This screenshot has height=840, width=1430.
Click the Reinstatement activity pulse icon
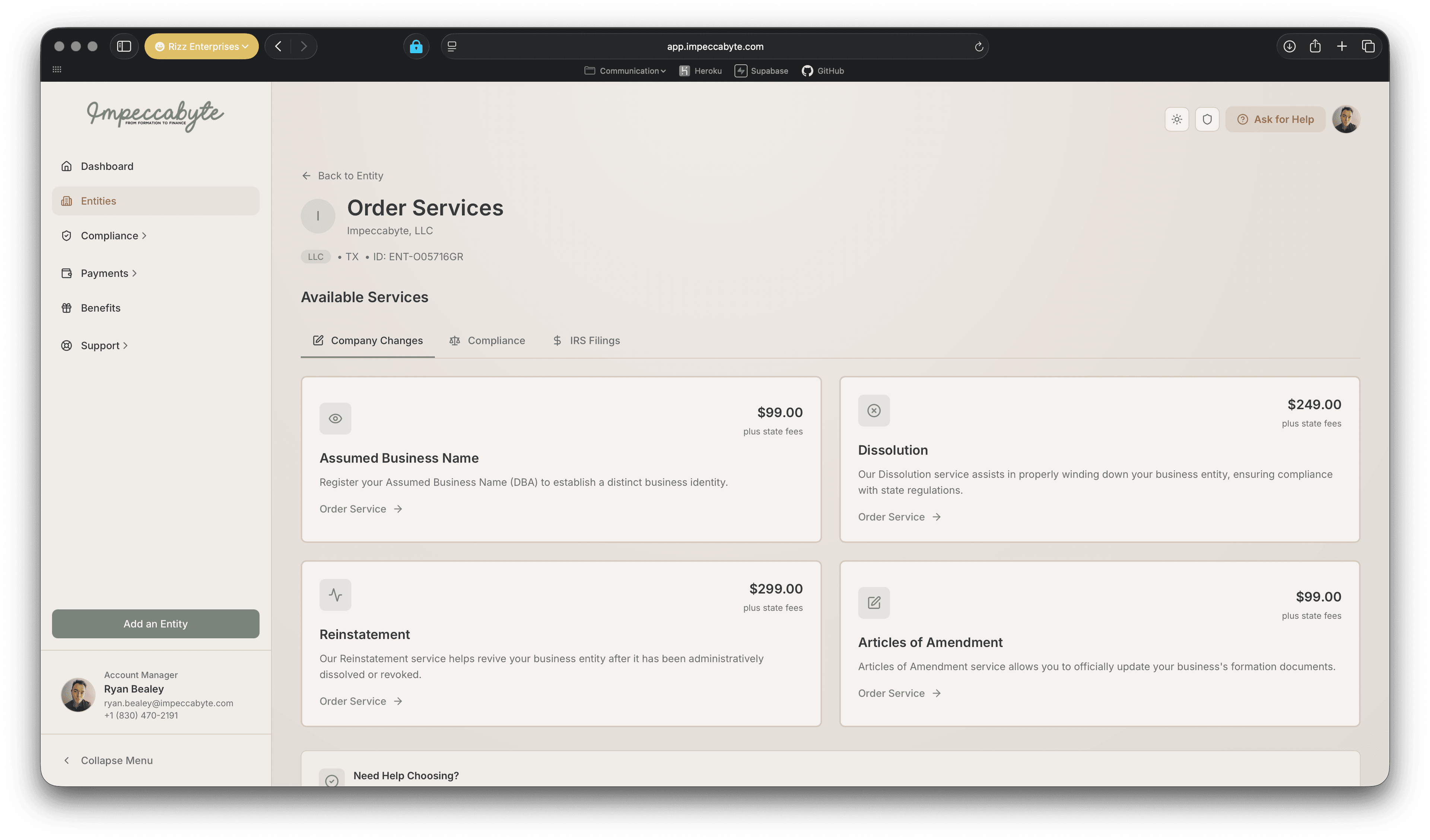coord(336,595)
